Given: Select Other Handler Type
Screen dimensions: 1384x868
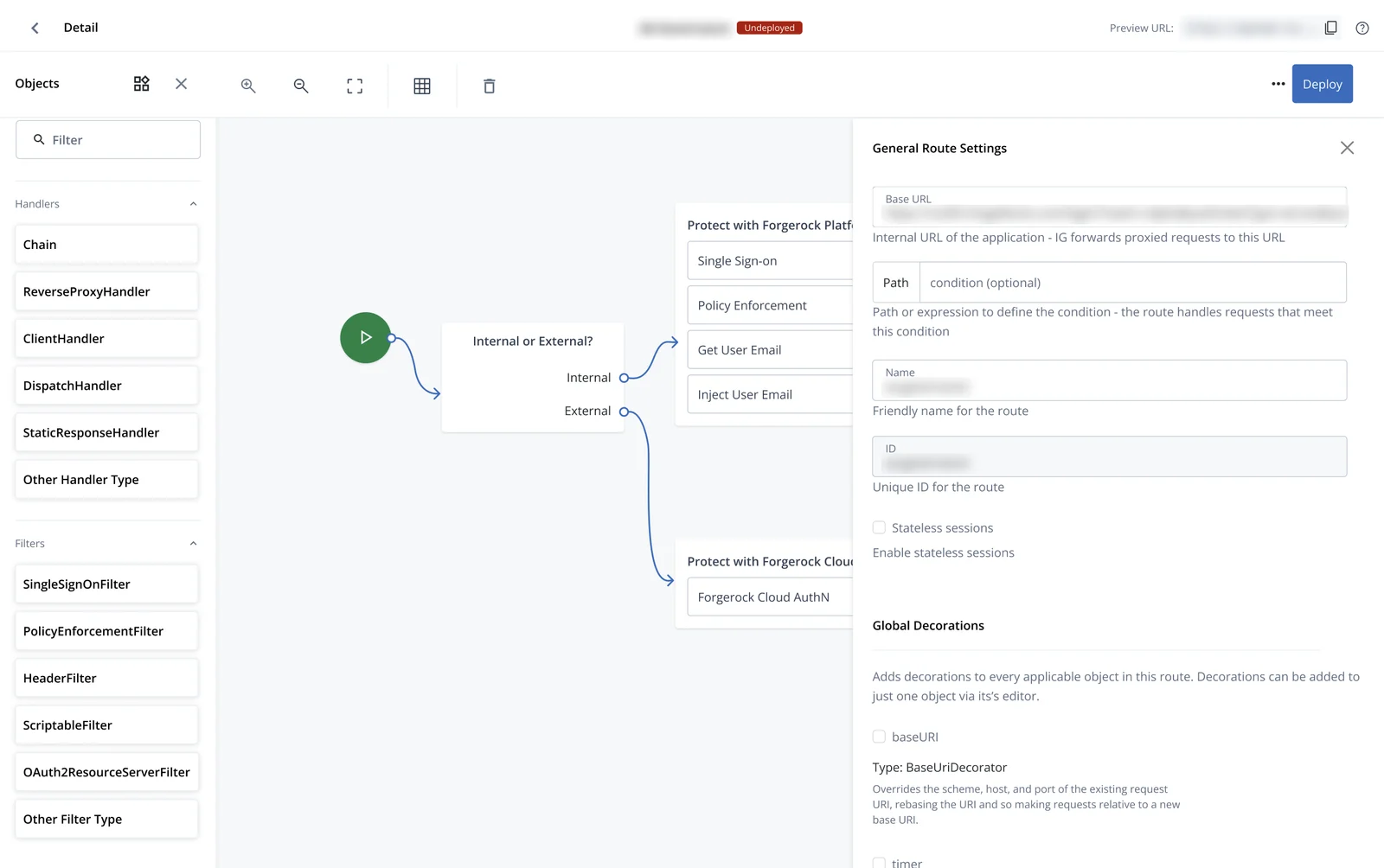Looking at the screenshot, I should click(x=106, y=480).
